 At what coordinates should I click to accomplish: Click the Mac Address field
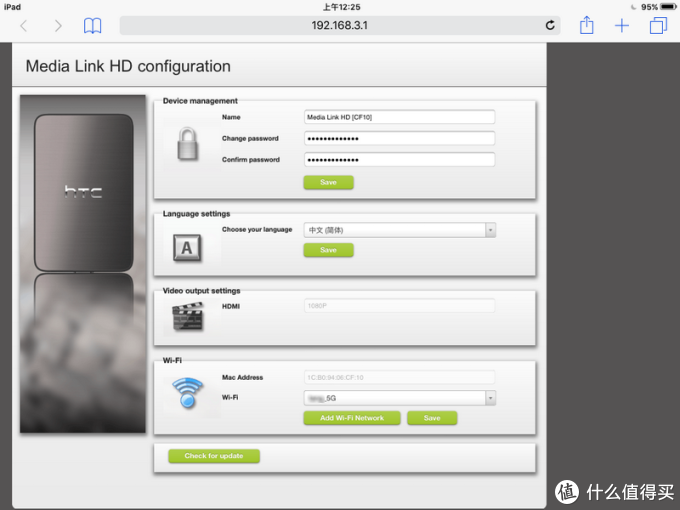point(399,377)
